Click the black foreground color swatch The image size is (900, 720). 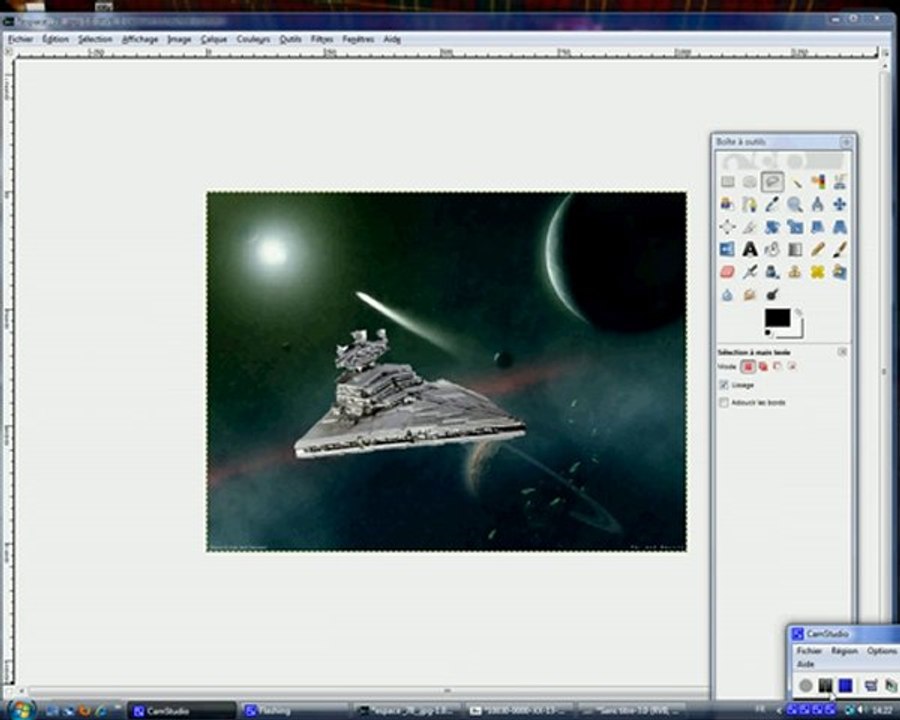[x=777, y=317]
